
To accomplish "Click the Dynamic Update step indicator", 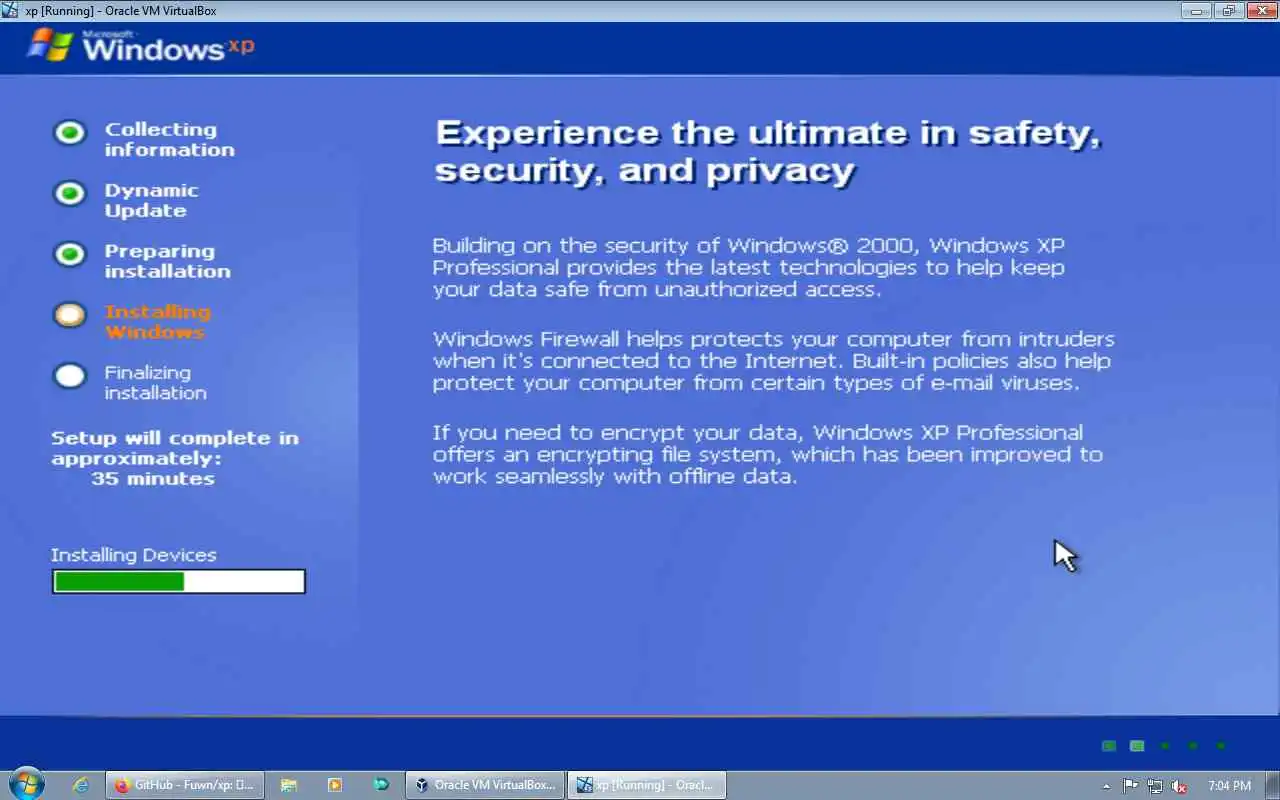I will [70, 193].
